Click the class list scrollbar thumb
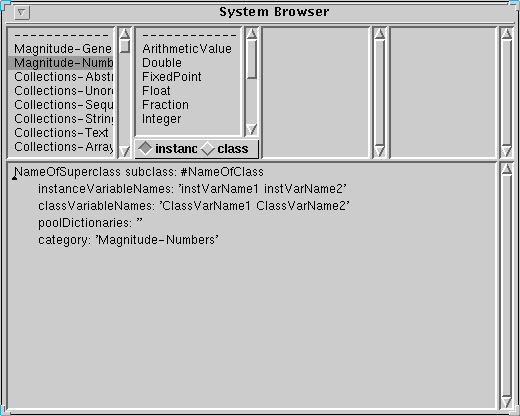 252,59
